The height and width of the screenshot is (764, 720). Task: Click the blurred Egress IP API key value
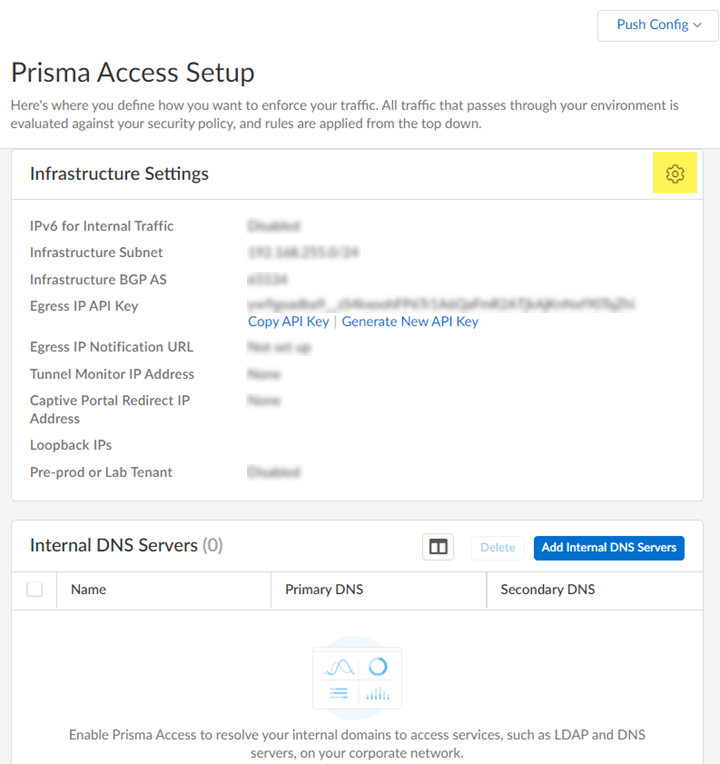click(x=441, y=303)
